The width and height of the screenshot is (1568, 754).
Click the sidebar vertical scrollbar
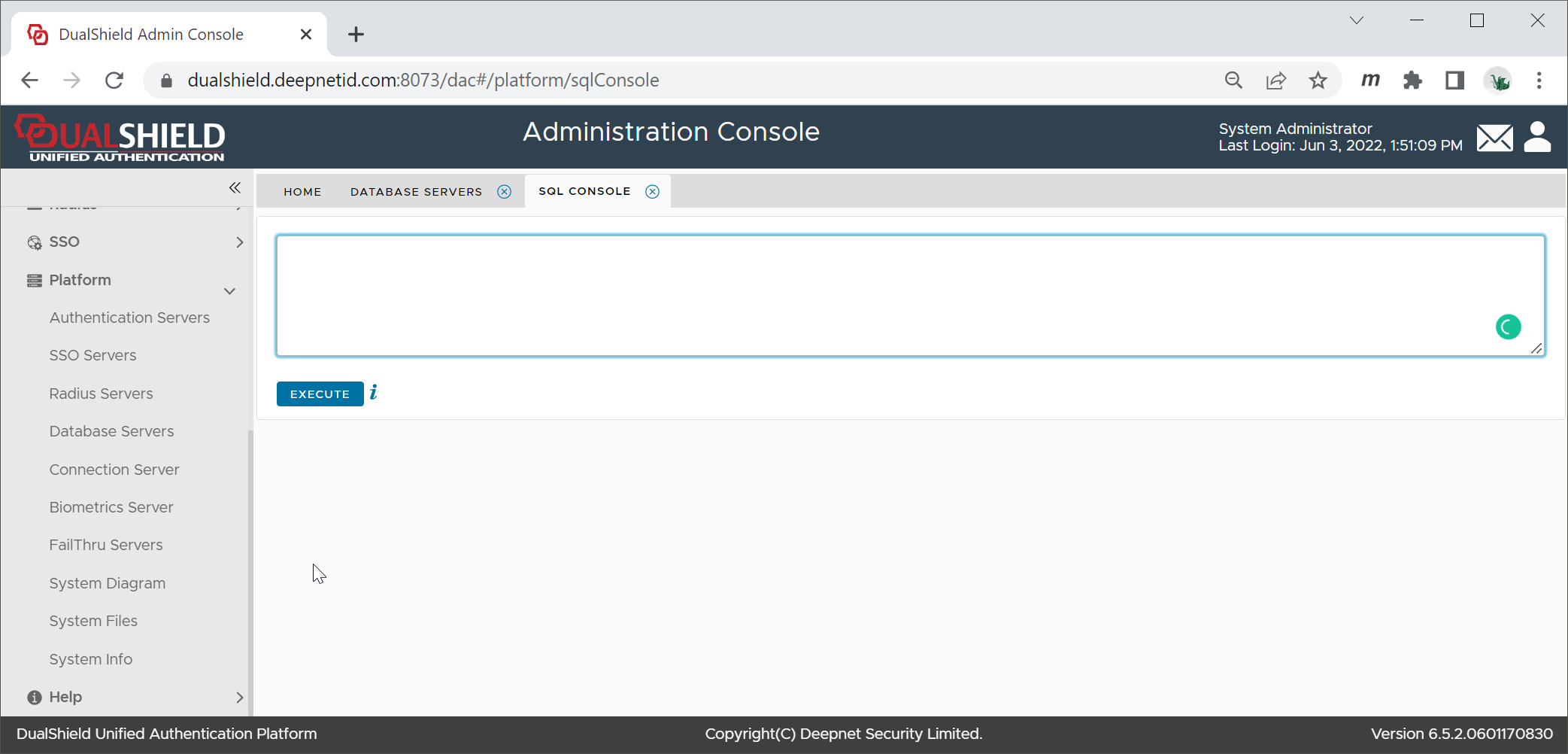250,564
